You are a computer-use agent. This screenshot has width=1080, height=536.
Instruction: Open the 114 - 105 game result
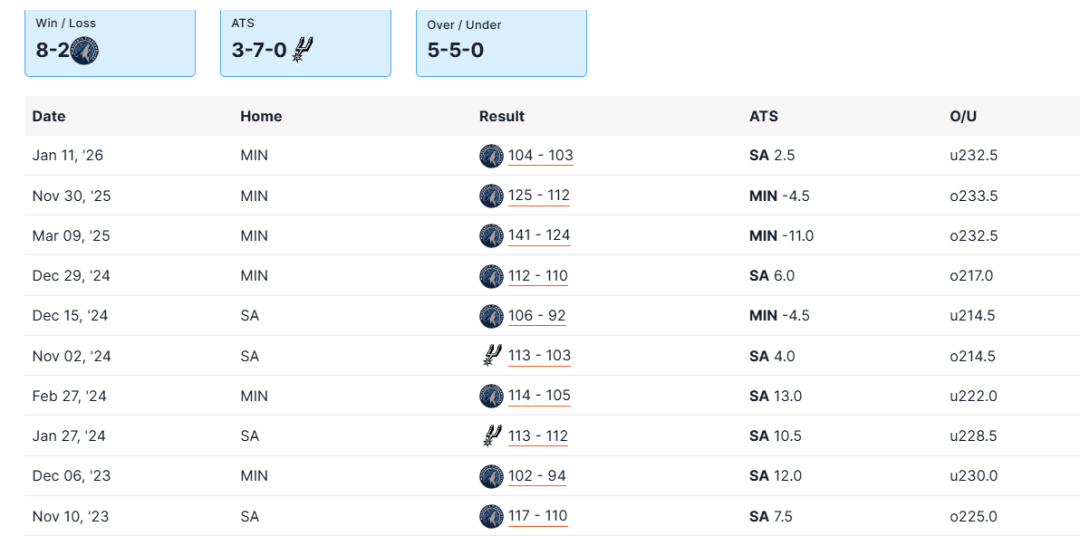click(x=539, y=396)
